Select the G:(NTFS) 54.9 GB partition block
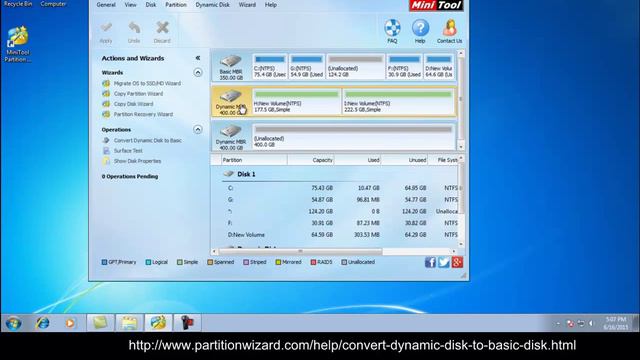This screenshot has width=640, height=360. 307,67
